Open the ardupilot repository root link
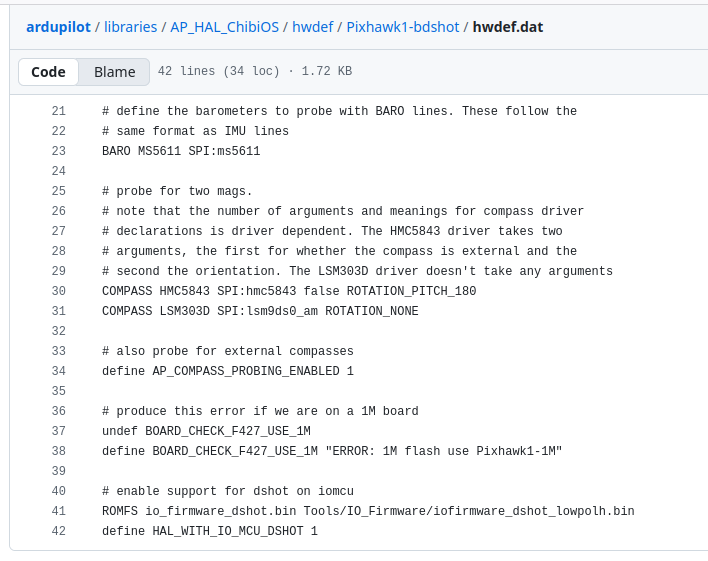Image resolution: width=708 pixels, height=561 pixels. 62,27
